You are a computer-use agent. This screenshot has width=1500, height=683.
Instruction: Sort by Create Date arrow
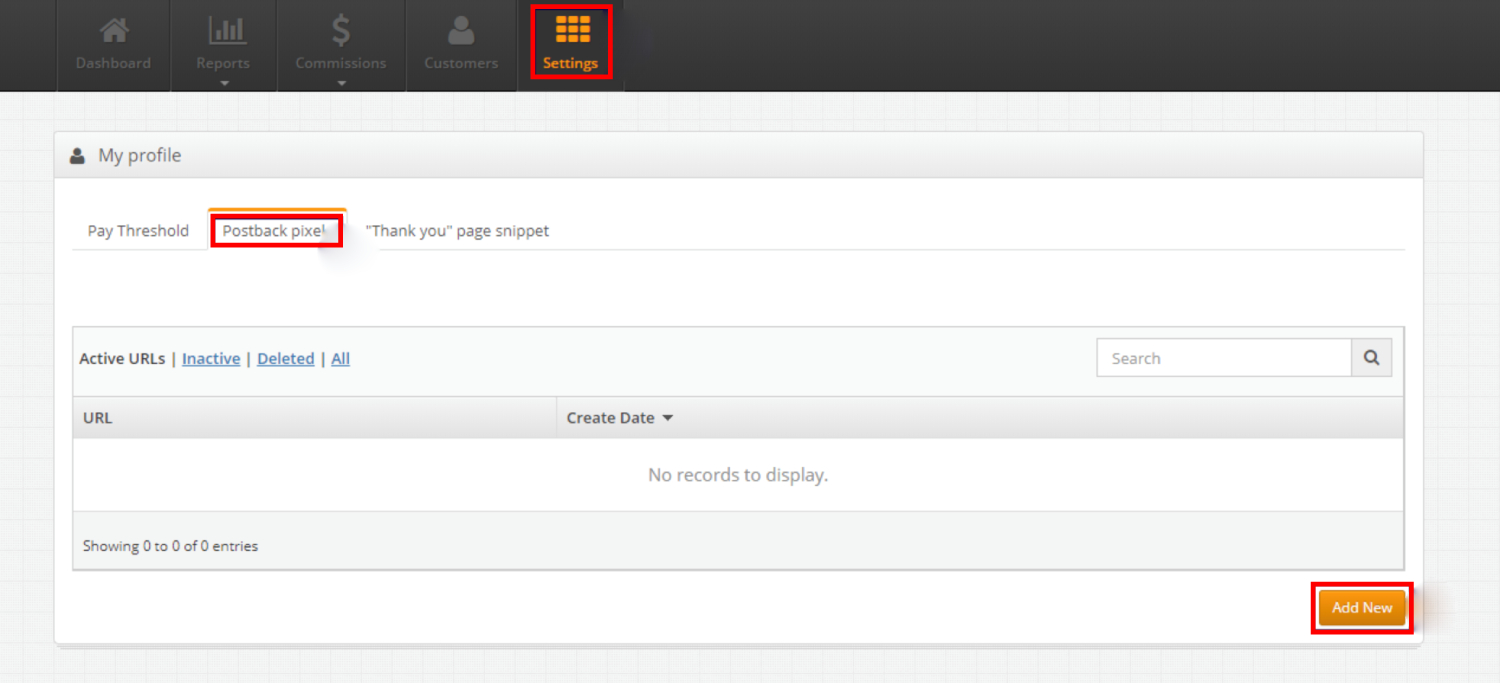click(668, 418)
